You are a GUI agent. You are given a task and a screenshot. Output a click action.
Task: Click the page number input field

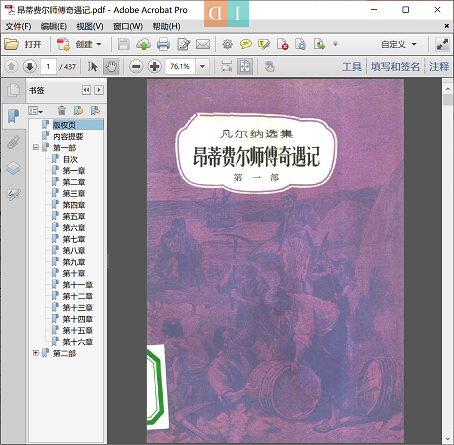click(x=48, y=67)
